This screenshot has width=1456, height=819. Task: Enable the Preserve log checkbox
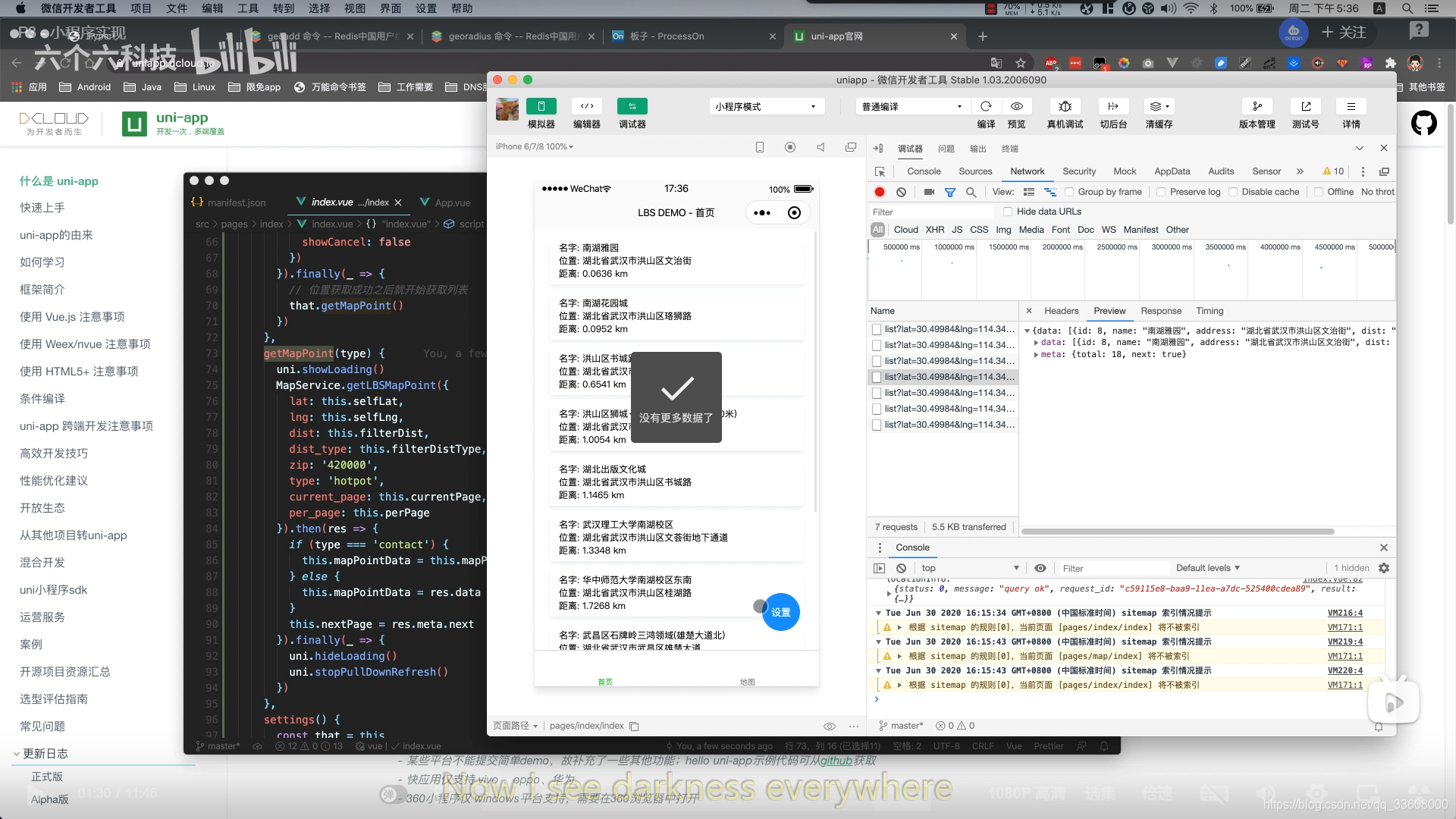(1161, 192)
